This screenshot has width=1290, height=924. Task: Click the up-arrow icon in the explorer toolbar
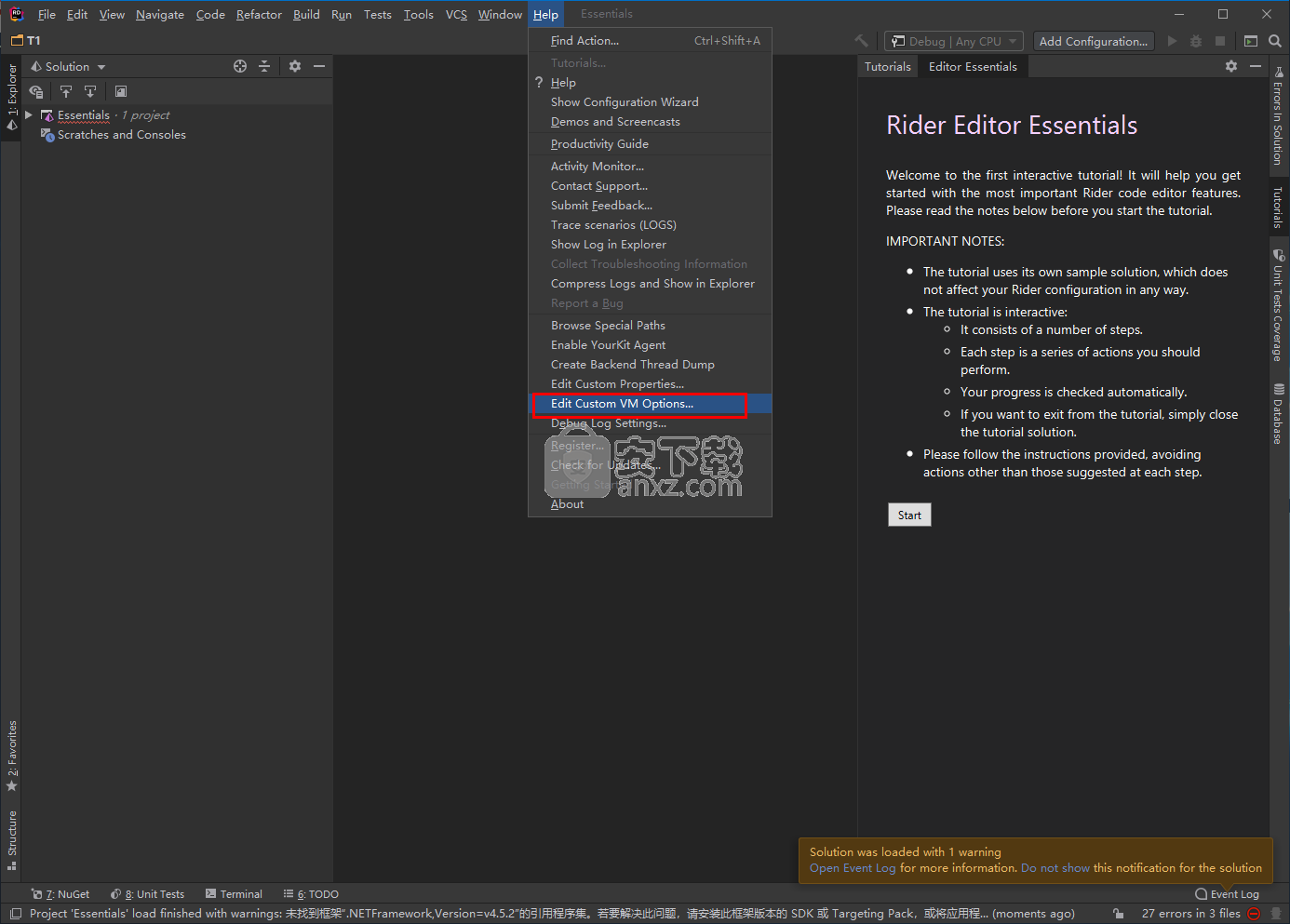pos(66,91)
